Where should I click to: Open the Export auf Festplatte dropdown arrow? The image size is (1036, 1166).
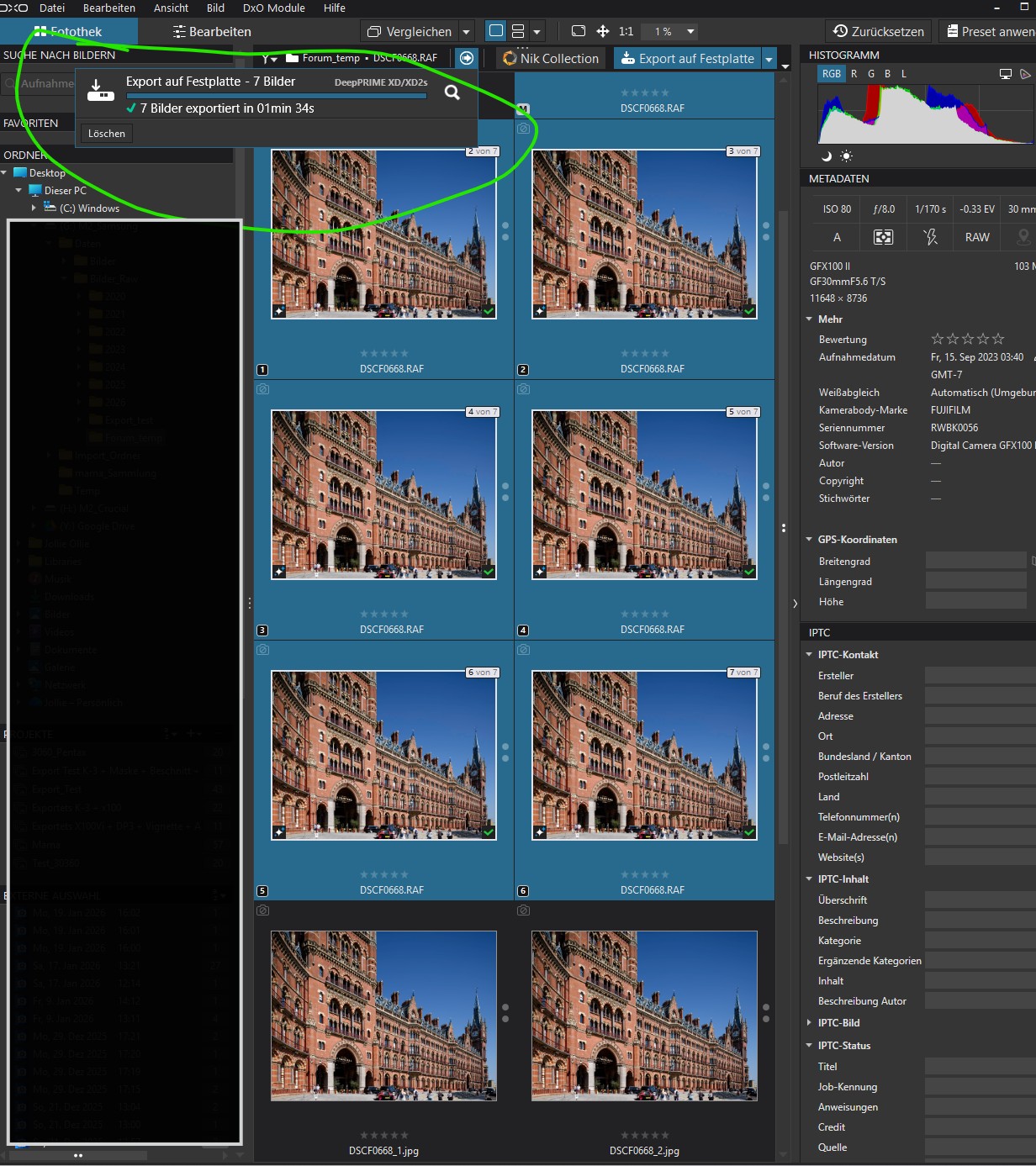(x=769, y=59)
